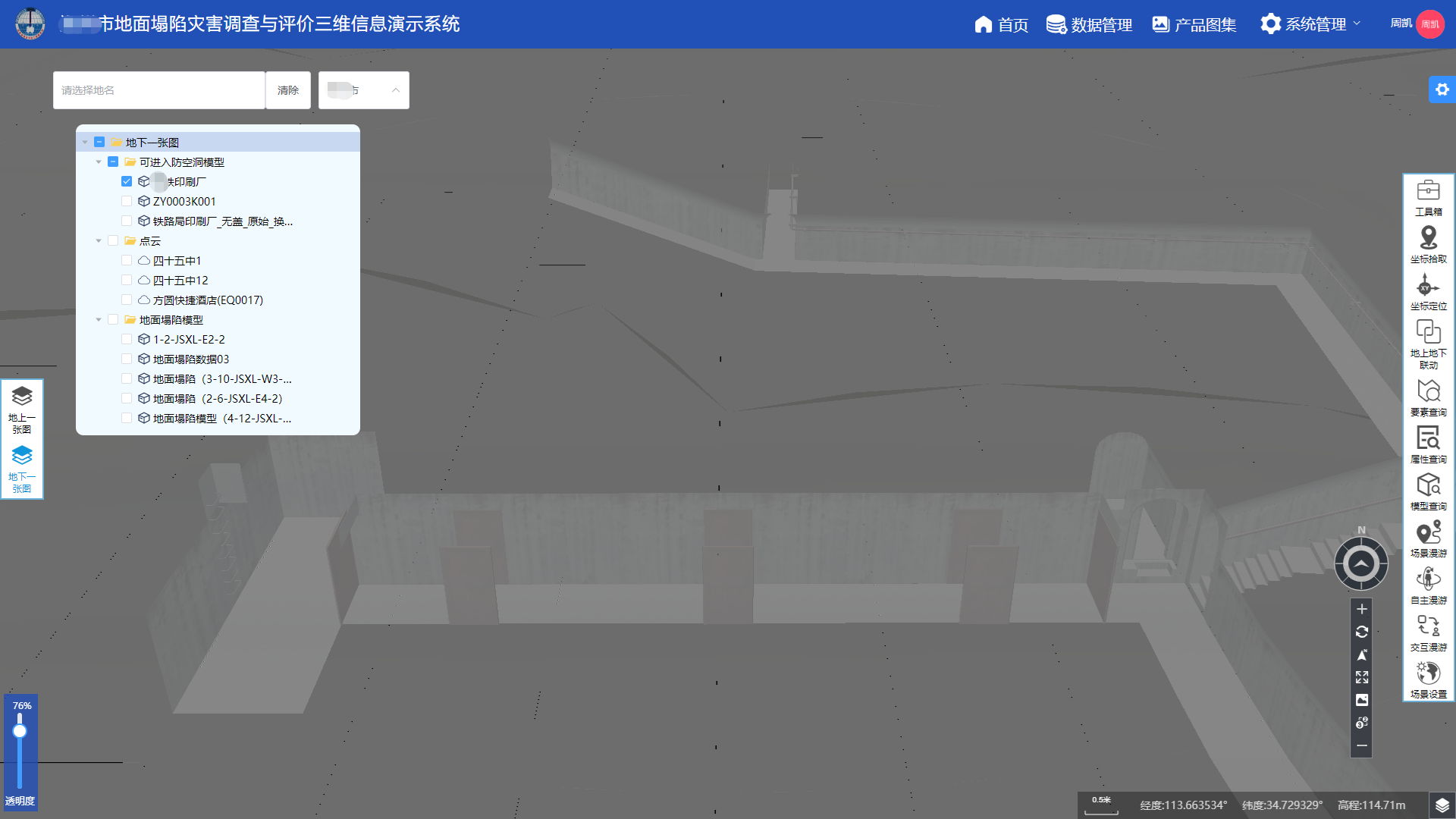The image size is (1456, 819).
Task: Collapse the 点云 folder node
Action: 99,241
